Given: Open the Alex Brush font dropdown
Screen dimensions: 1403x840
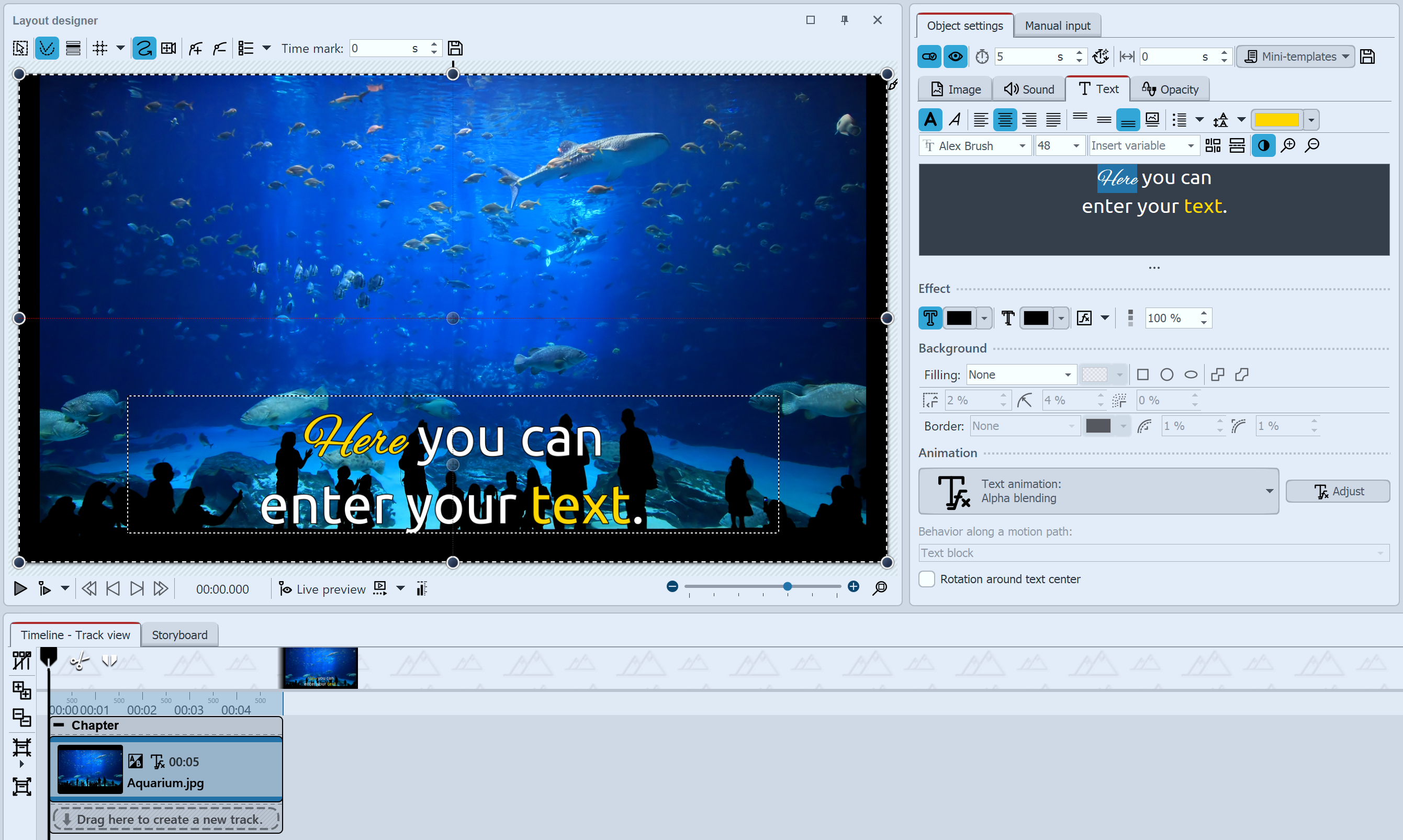Looking at the screenshot, I should click(1023, 145).
